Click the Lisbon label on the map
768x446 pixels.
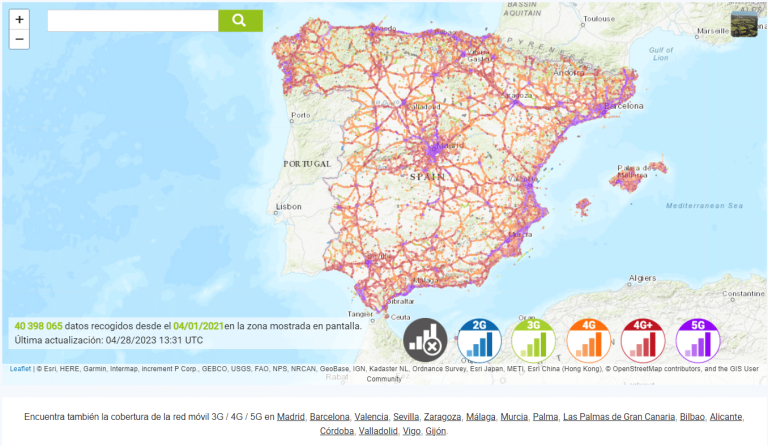pyautogui.click(x=288, y=207)
